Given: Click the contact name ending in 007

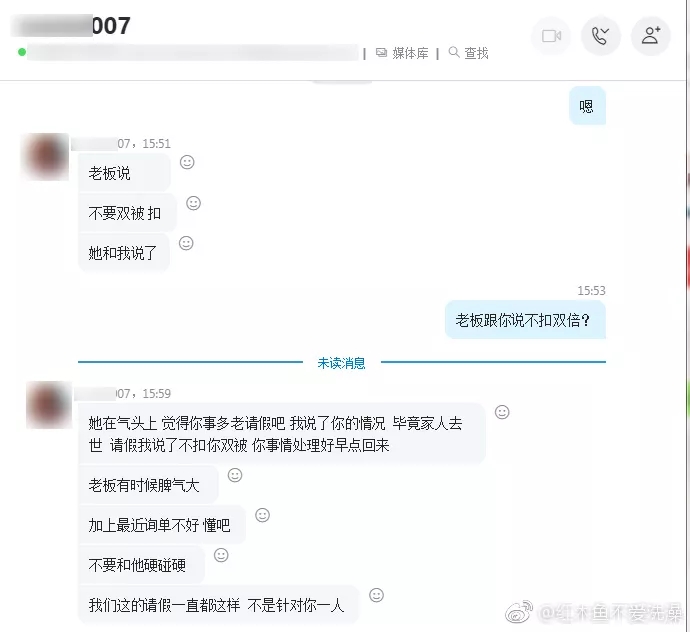Looking at the screenshot, I should (x=70, y=26).
